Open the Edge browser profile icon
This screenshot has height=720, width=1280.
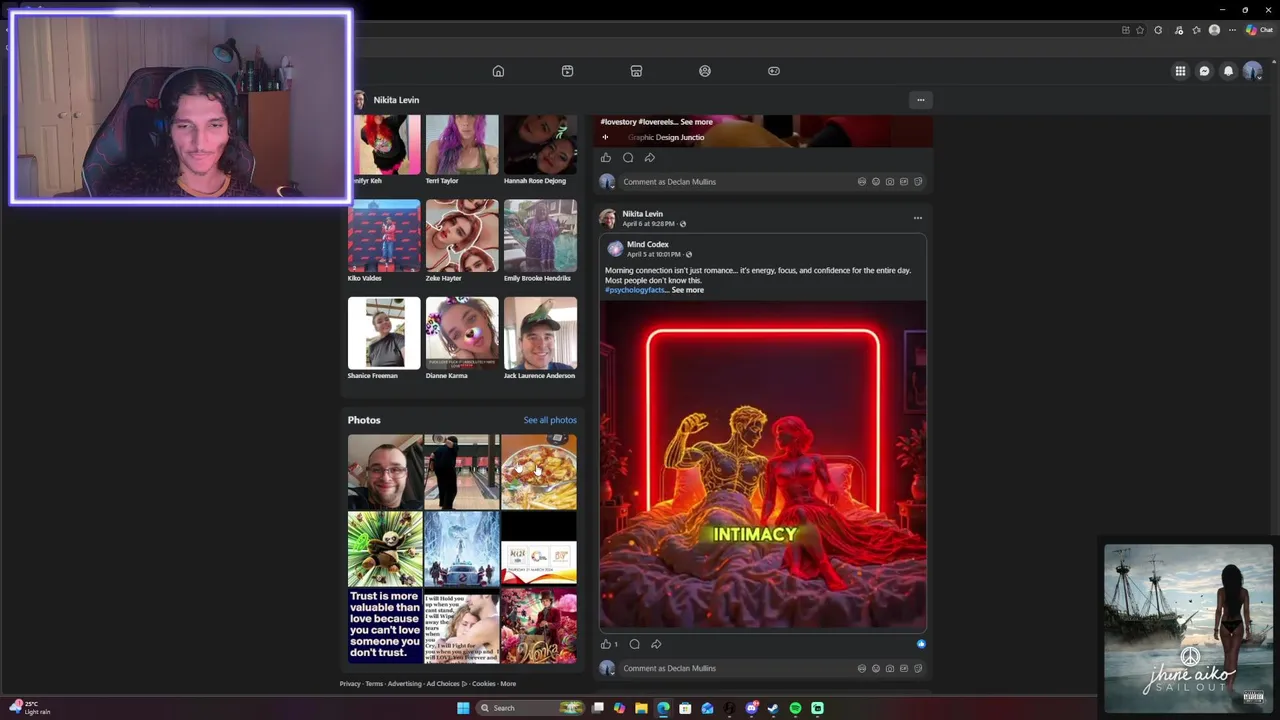coord(1214,30)
